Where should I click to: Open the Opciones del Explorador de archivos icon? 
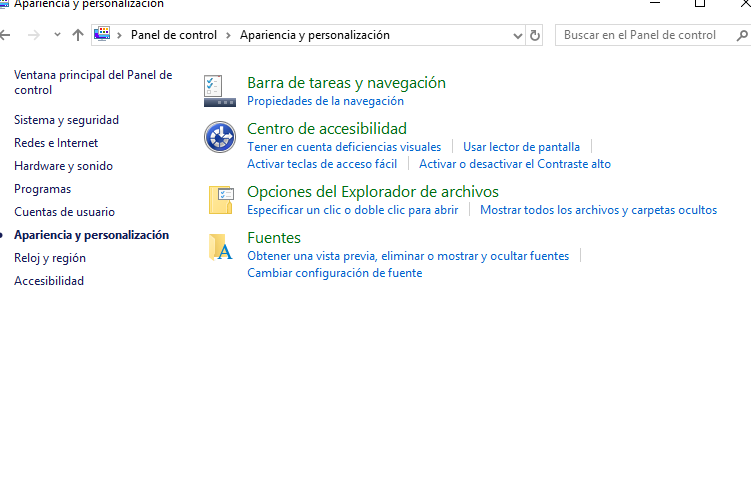point(221,200)
